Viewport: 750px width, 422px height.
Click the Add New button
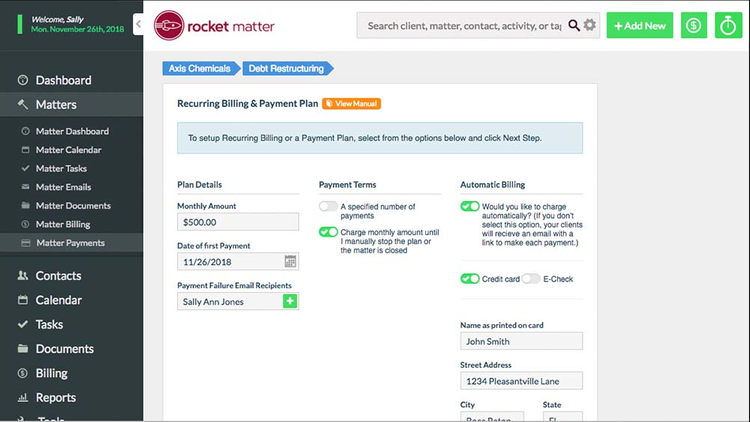[x=640, y=25]
